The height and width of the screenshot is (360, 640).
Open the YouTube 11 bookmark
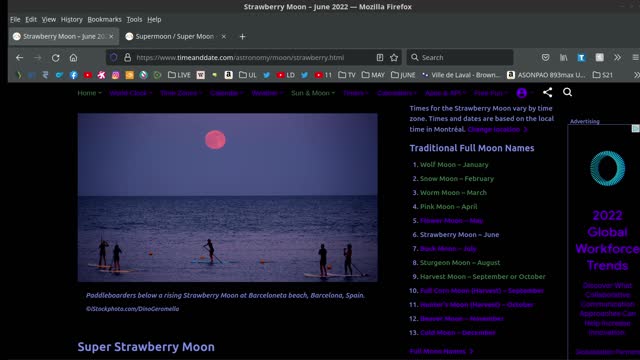tap(323, 75)
